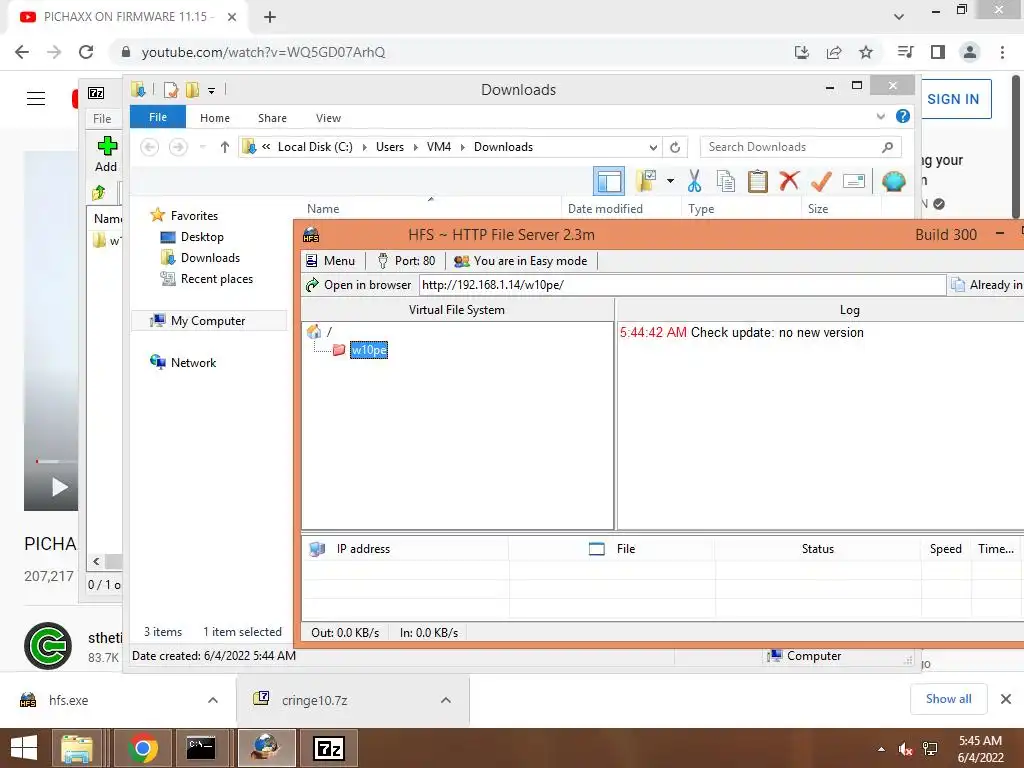The width and height of the screenshot is (1024, 768).
Task: Toggle HFS 'You are in Easy mode'
Action: click(521, 261)
